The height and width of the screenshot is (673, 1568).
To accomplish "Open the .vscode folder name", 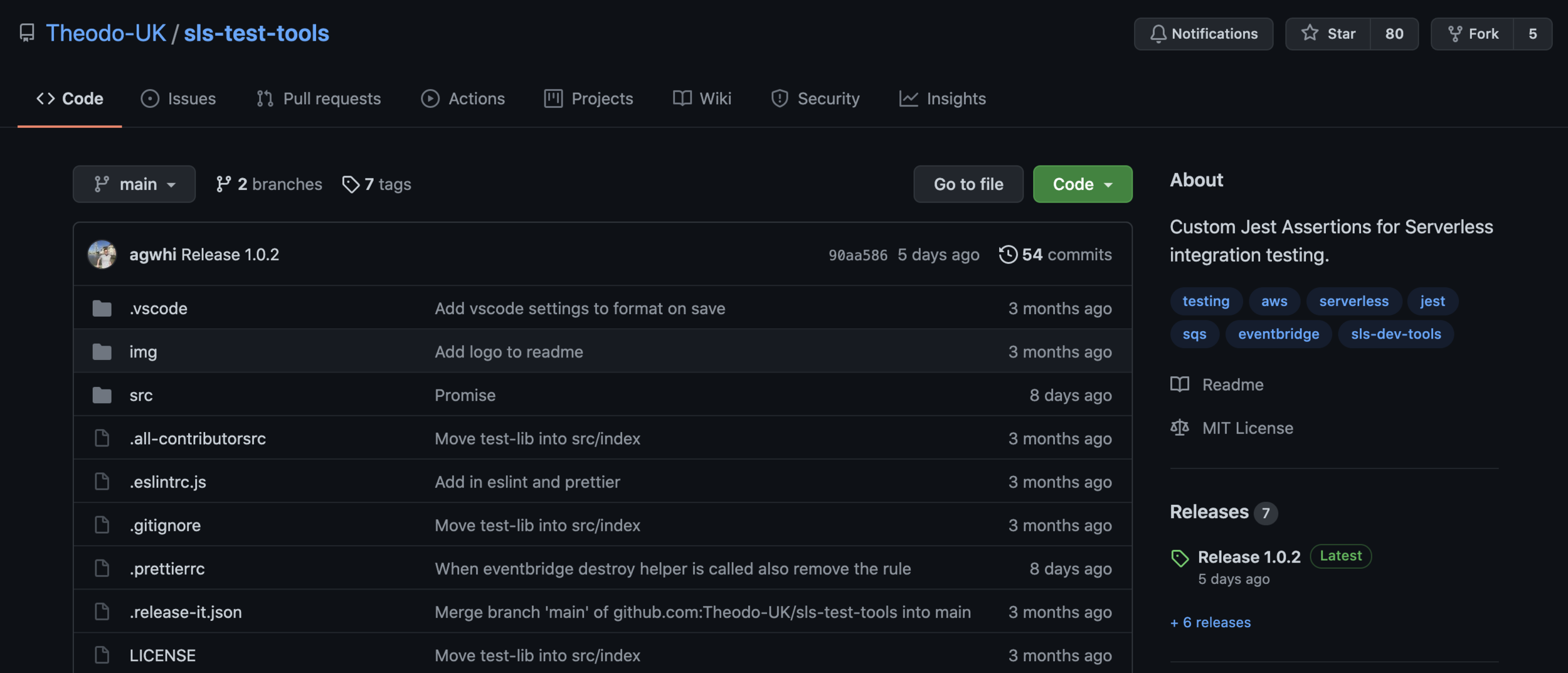I will click(x=158, y=308).
